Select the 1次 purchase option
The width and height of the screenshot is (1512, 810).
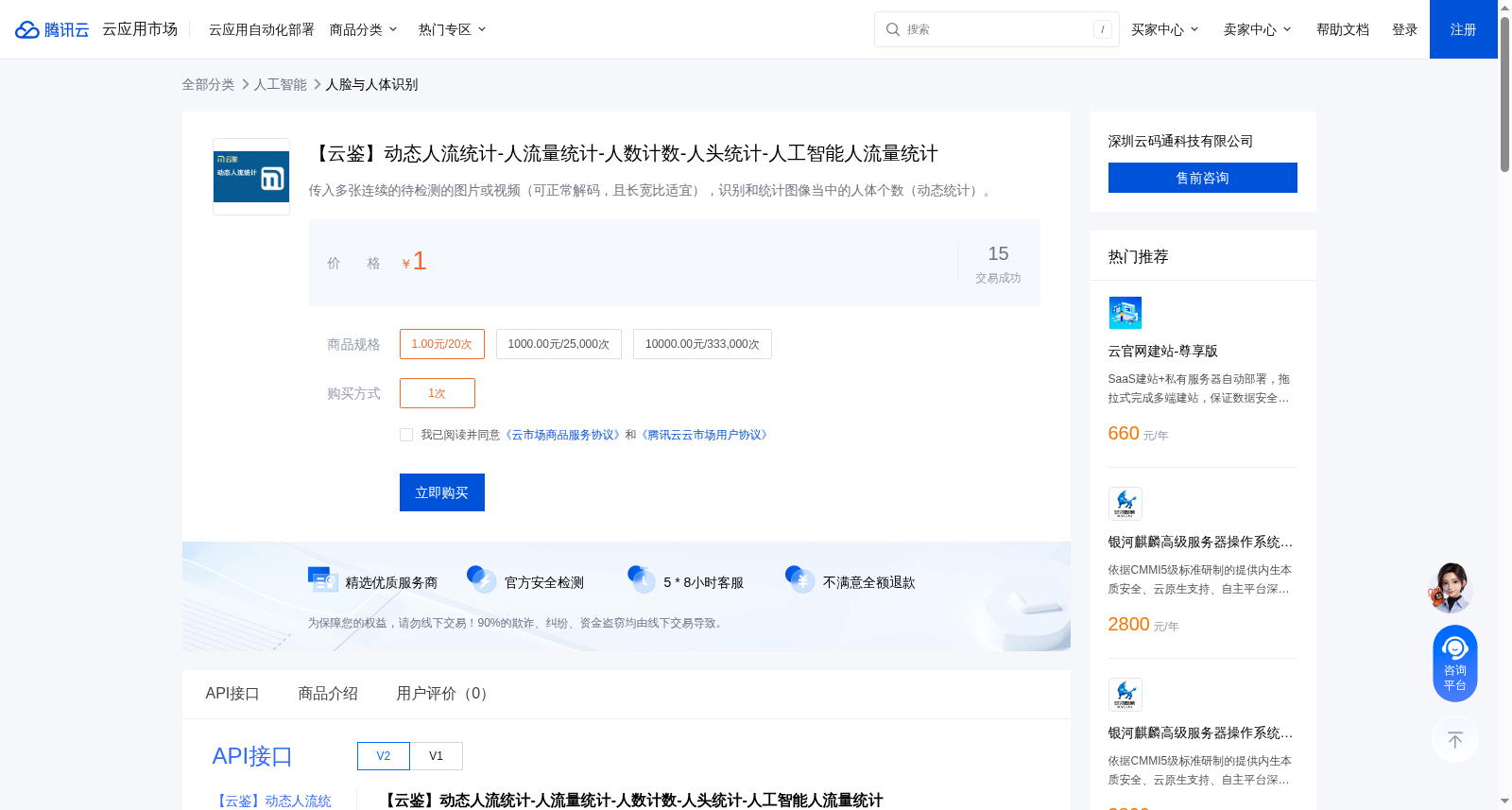pyautogui.click(x=438, y=393)
